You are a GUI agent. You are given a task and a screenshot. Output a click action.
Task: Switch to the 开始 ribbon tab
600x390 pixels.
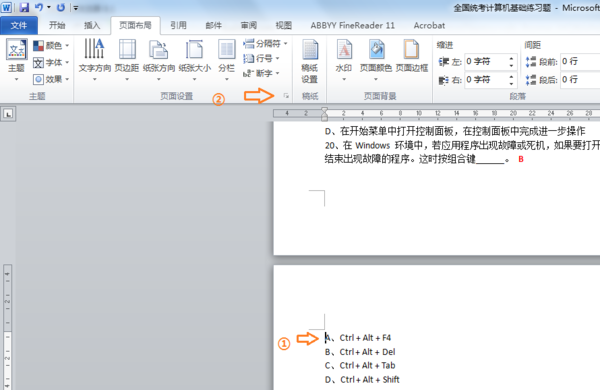(x=57, y=26)
